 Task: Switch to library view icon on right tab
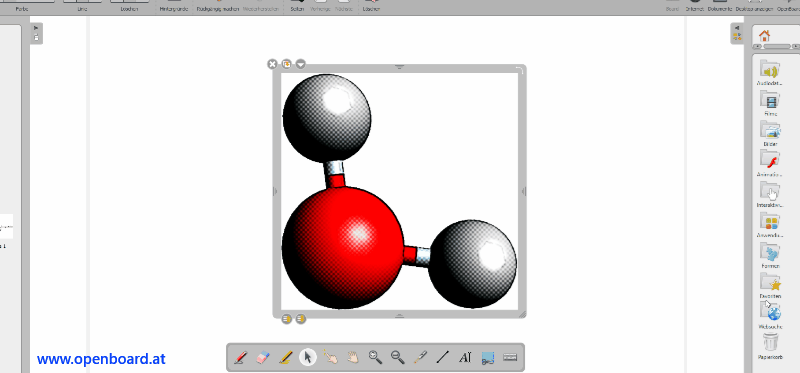pos(737,37)
